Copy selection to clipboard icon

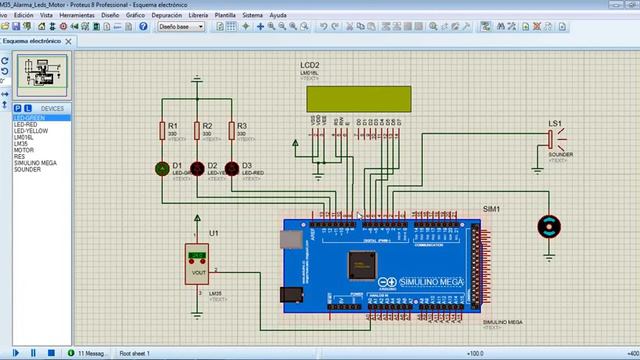tap(360, 27)
